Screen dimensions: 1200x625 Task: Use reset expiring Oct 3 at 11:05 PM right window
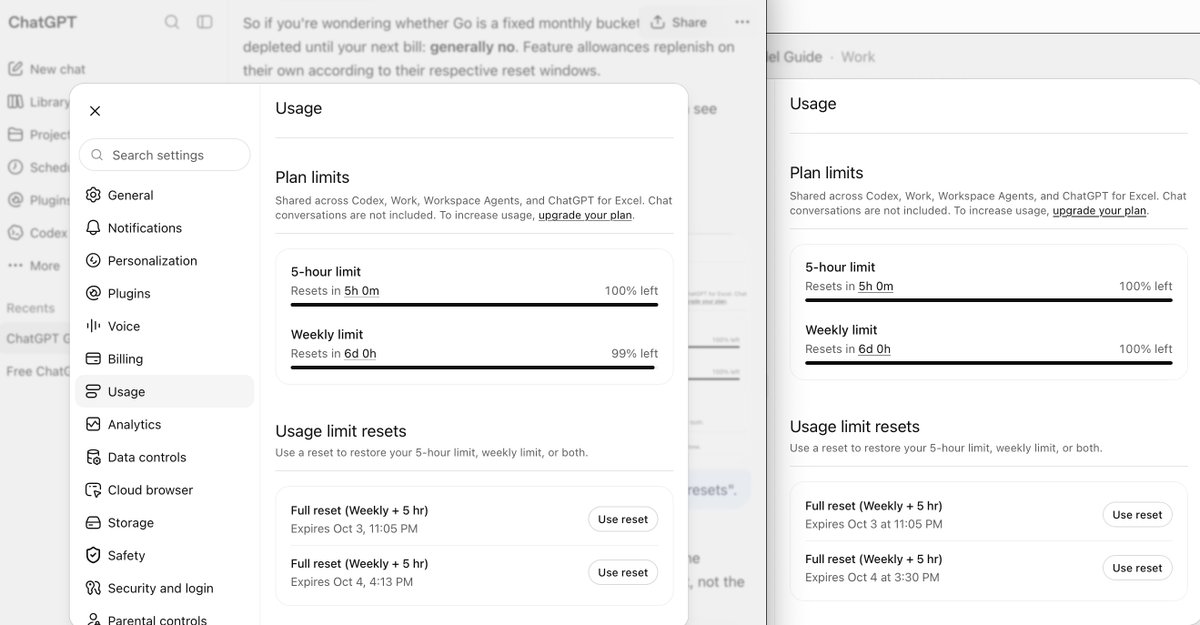tap(1138, 515)
